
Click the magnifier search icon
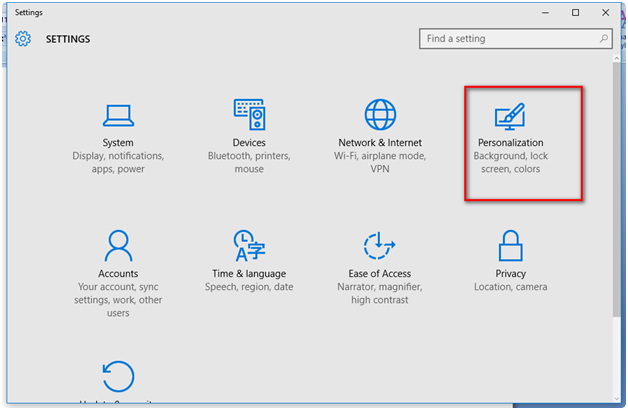pos(604,38)
